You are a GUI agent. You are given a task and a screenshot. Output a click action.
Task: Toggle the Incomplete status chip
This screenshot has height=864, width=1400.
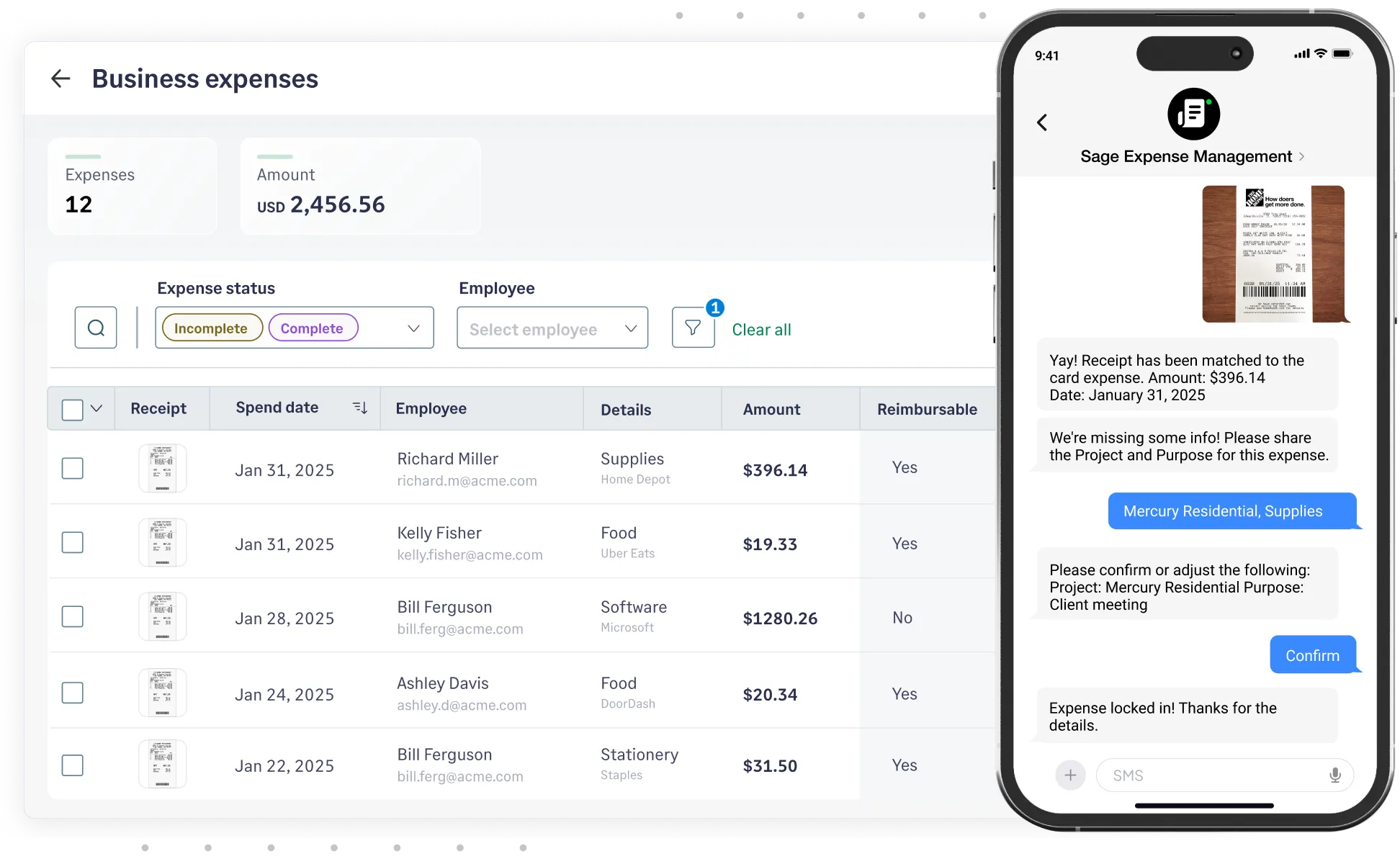211,328
